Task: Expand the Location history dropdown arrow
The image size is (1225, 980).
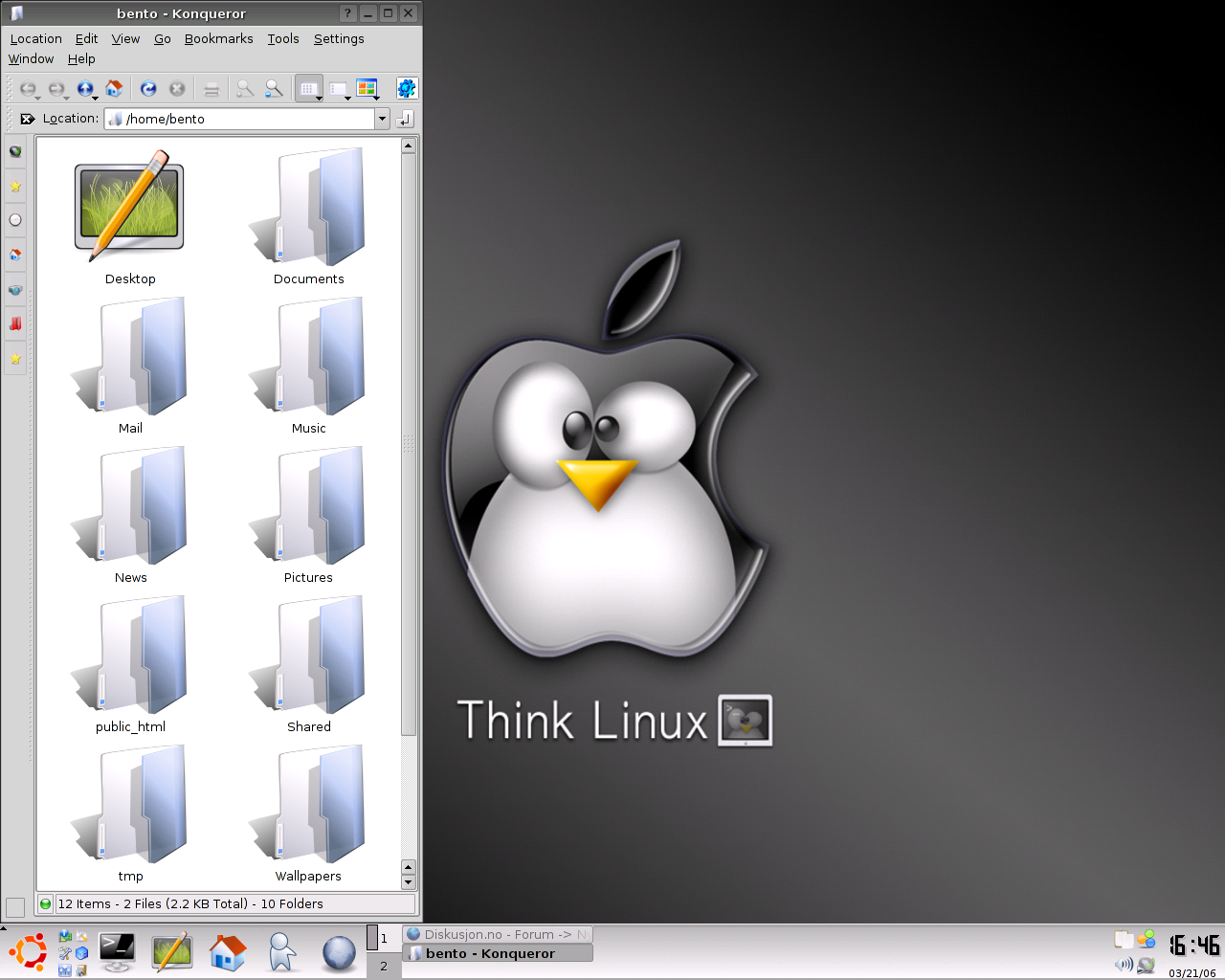Action: pos(382,119)
